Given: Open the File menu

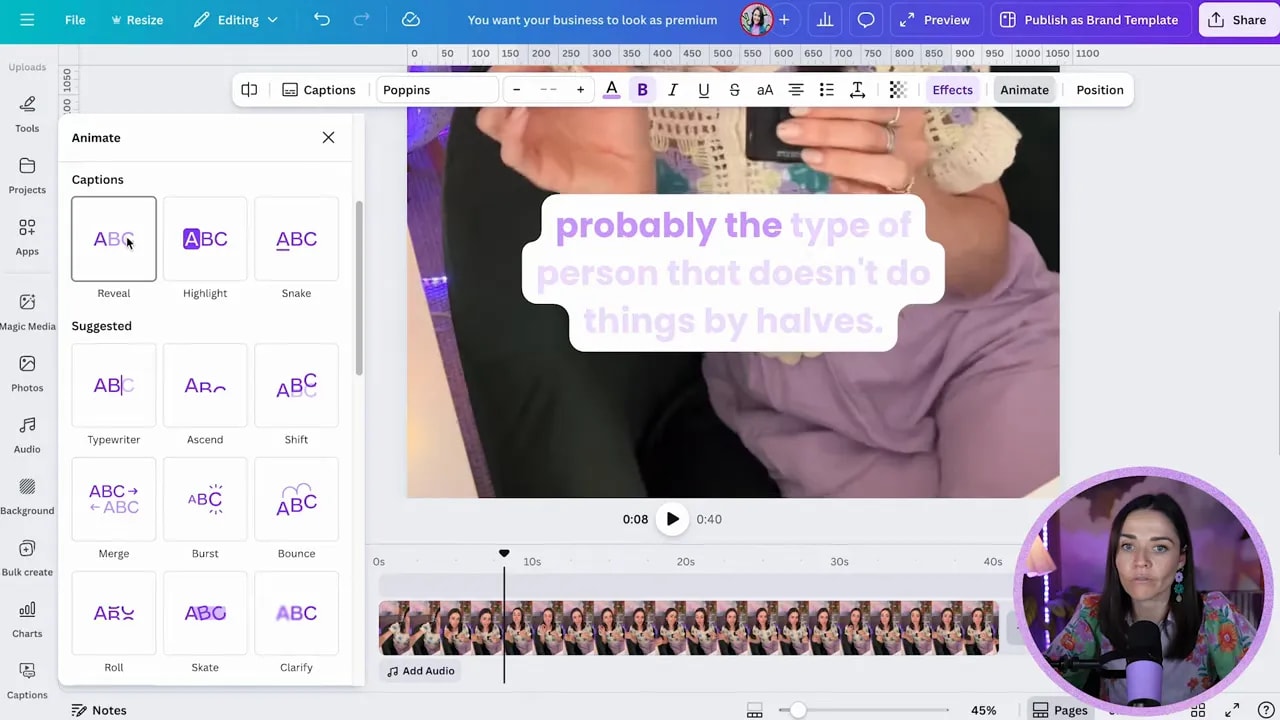Looking at the screenshot, I should coord(75,20).
